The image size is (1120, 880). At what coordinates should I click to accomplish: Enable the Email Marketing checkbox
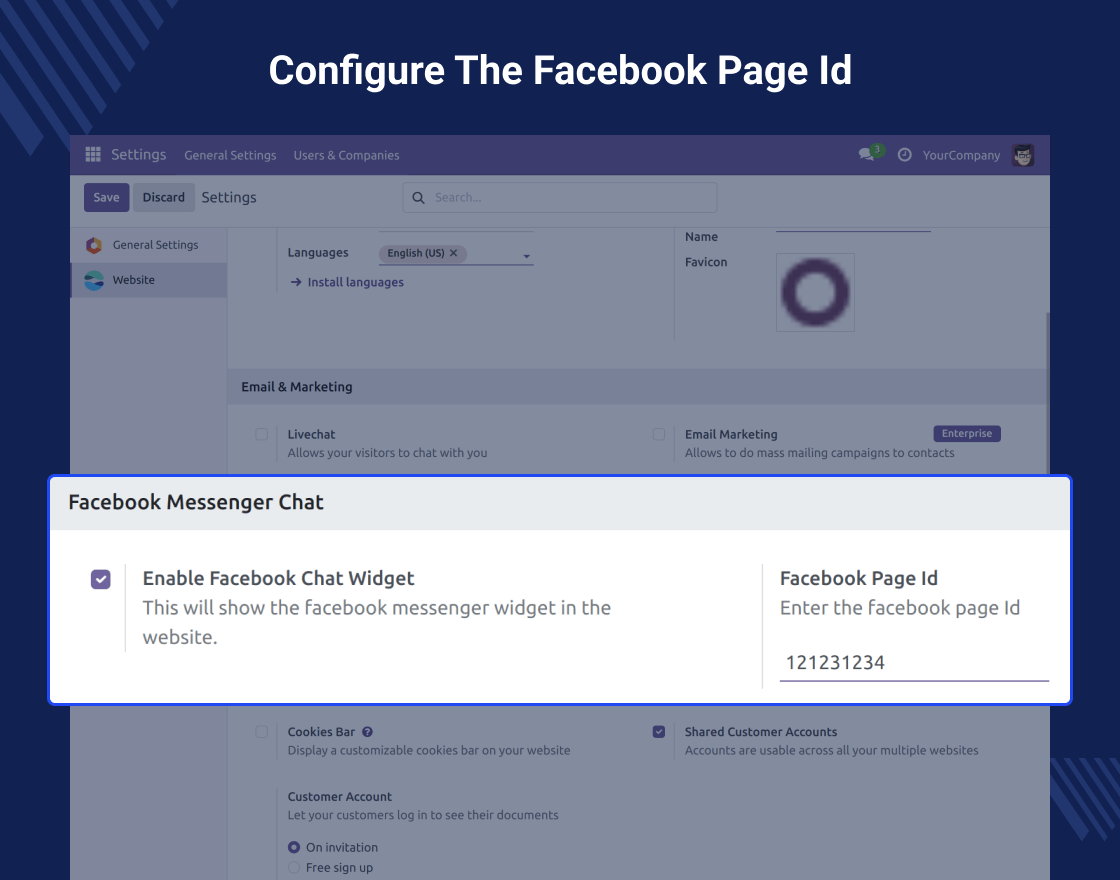click(x=659, y=434)
